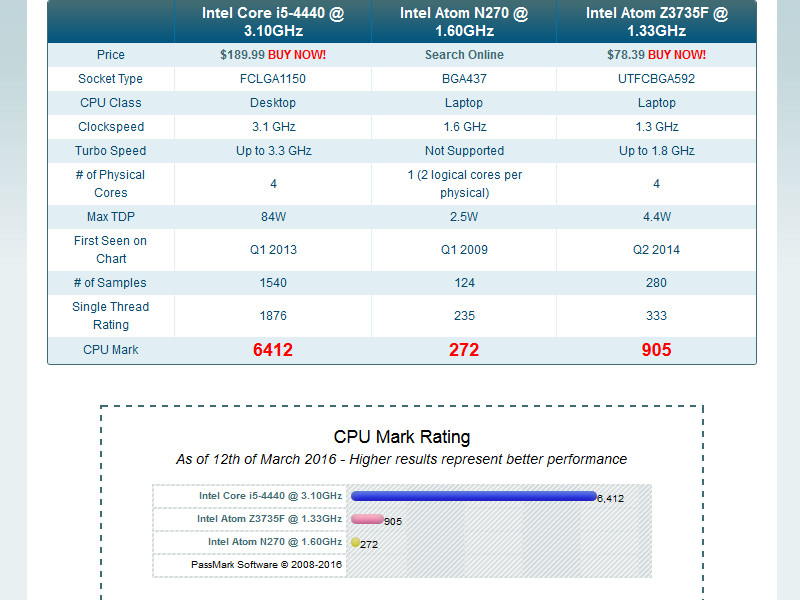Click the Q1 2009 cell
The height and width of the screenshot is (600, 800).
[464, 249]
